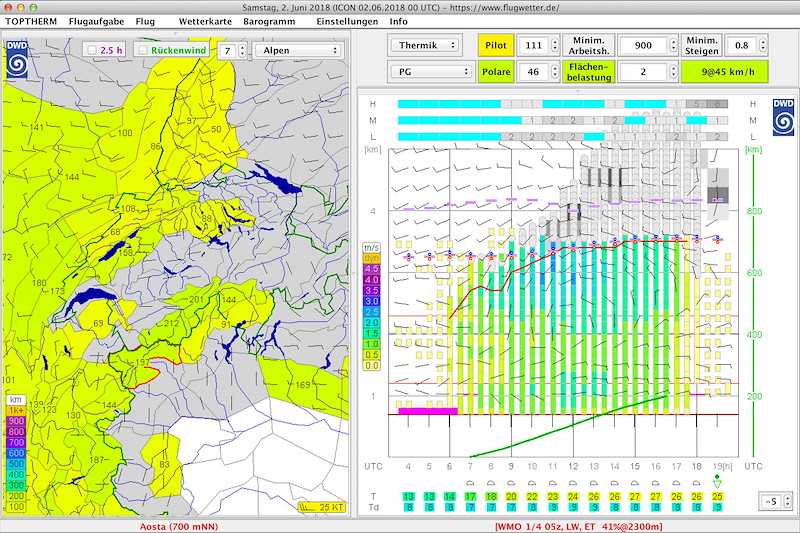Viewport: 800px width, 533px height.
Task: Open the Einstellungen menu
Action: (347, 21)
